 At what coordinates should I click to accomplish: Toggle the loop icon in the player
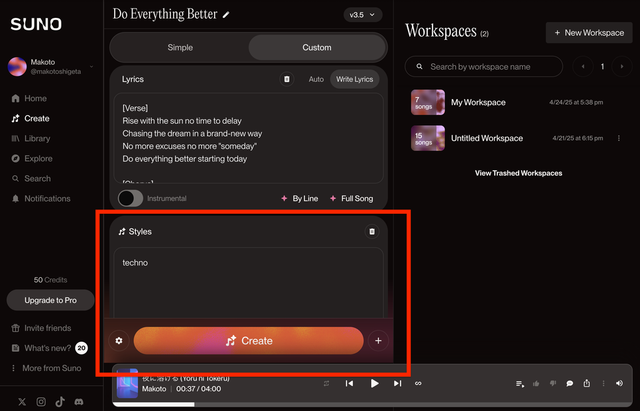[x=418, y=383]
